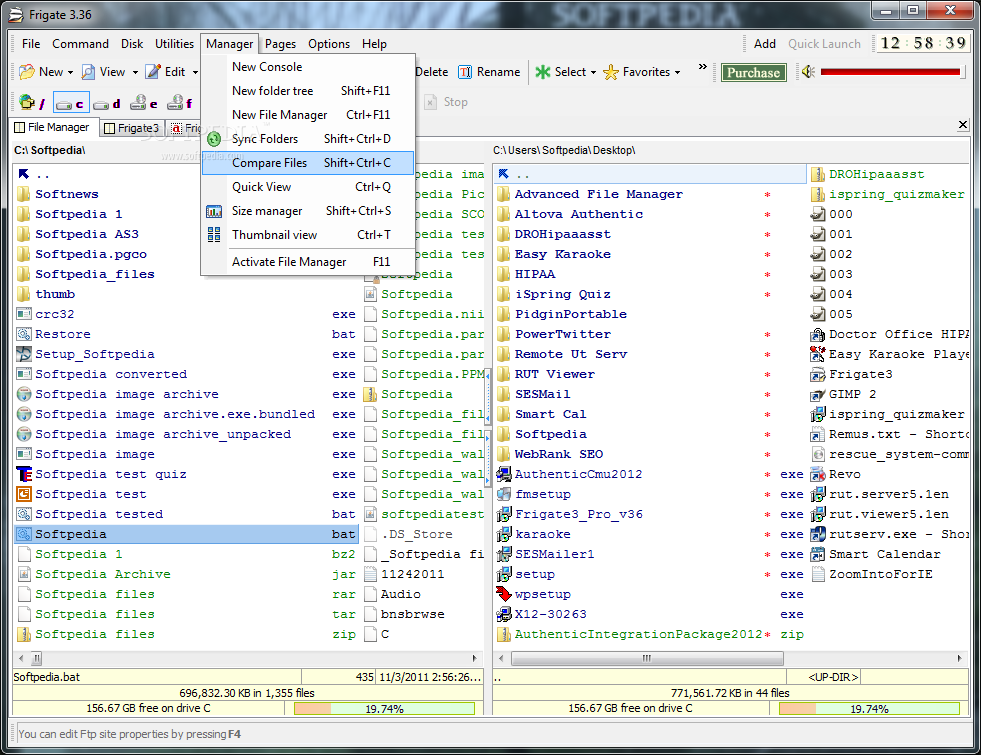Select the Softpedia Archive jar file
This screenshot has height=755, width=981.
click(103, 574)
